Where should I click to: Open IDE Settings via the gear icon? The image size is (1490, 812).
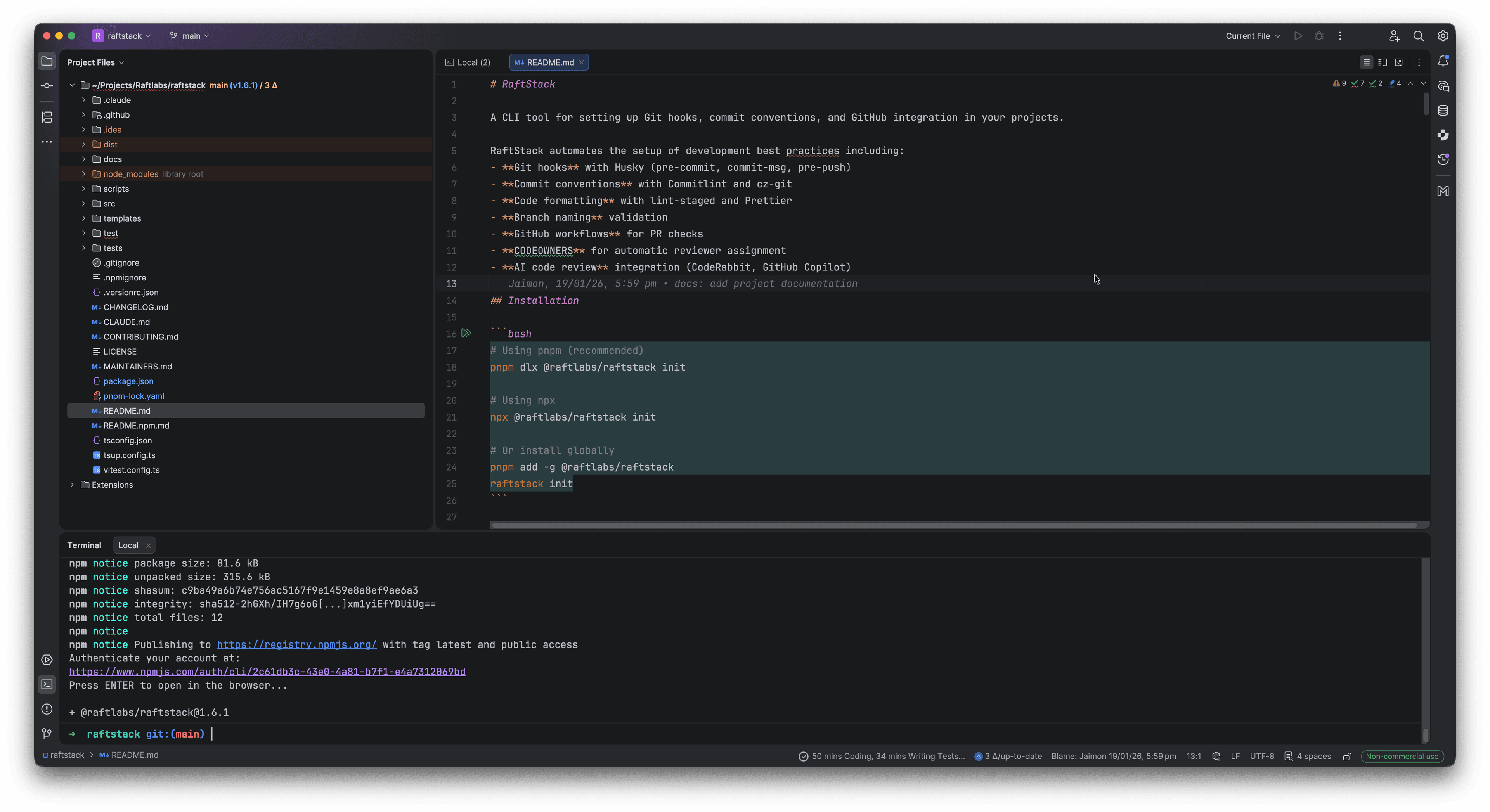(x=1443, y=35)
